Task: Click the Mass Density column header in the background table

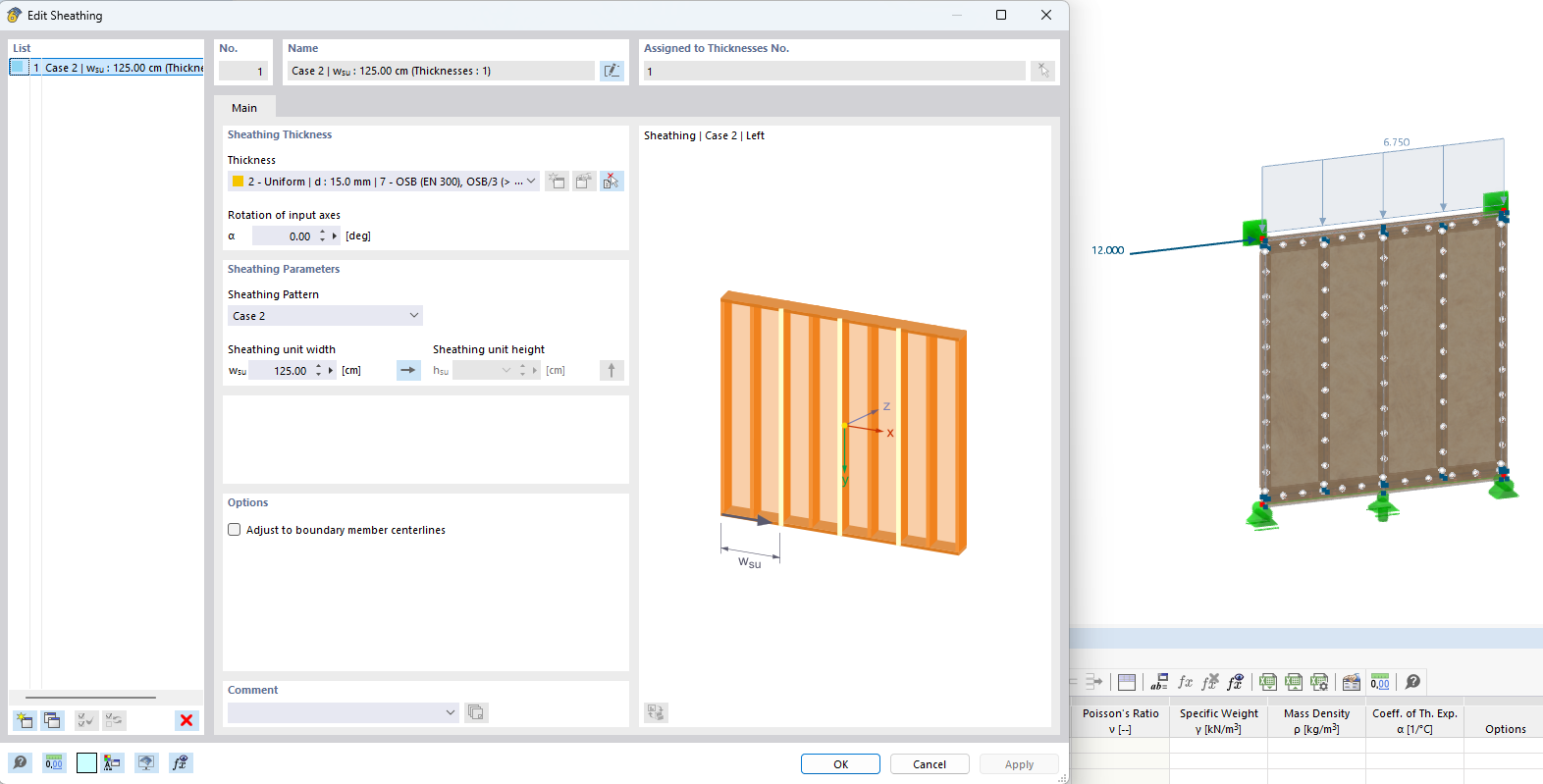Action: (x=1316, y=721)
